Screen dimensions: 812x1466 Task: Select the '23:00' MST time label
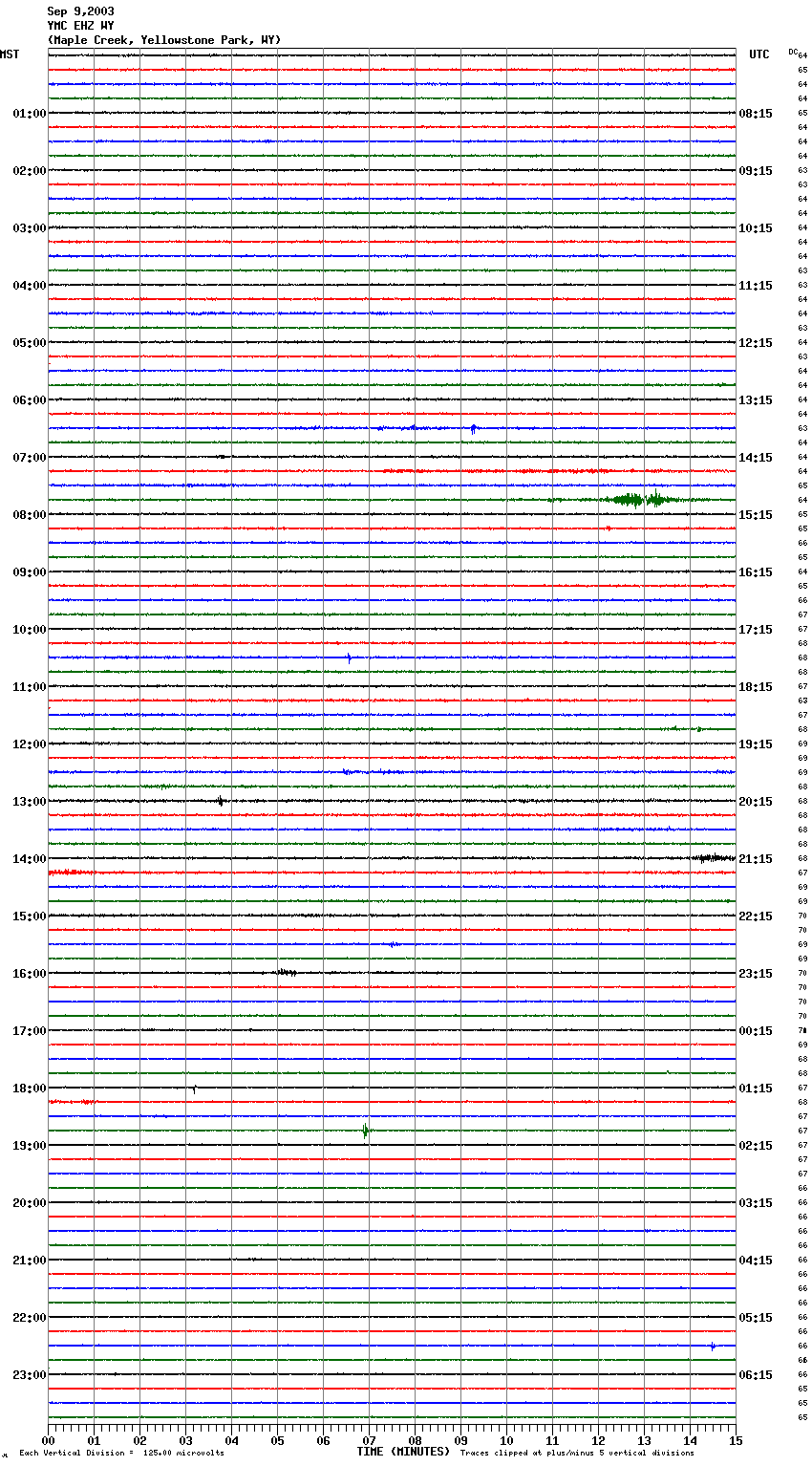pyautogui.click(x=30, y=1375)
